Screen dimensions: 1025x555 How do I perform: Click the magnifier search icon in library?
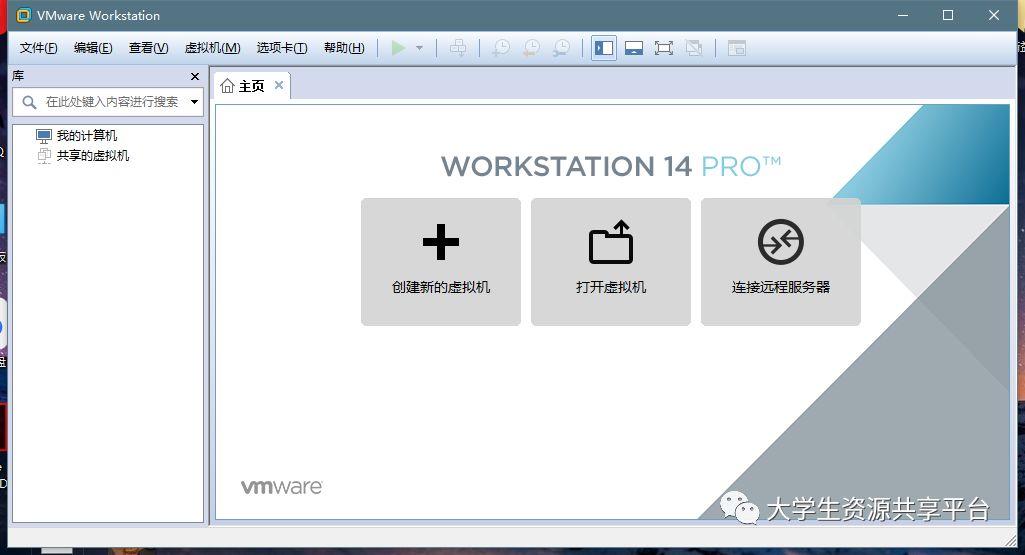(x=29, y=102)
